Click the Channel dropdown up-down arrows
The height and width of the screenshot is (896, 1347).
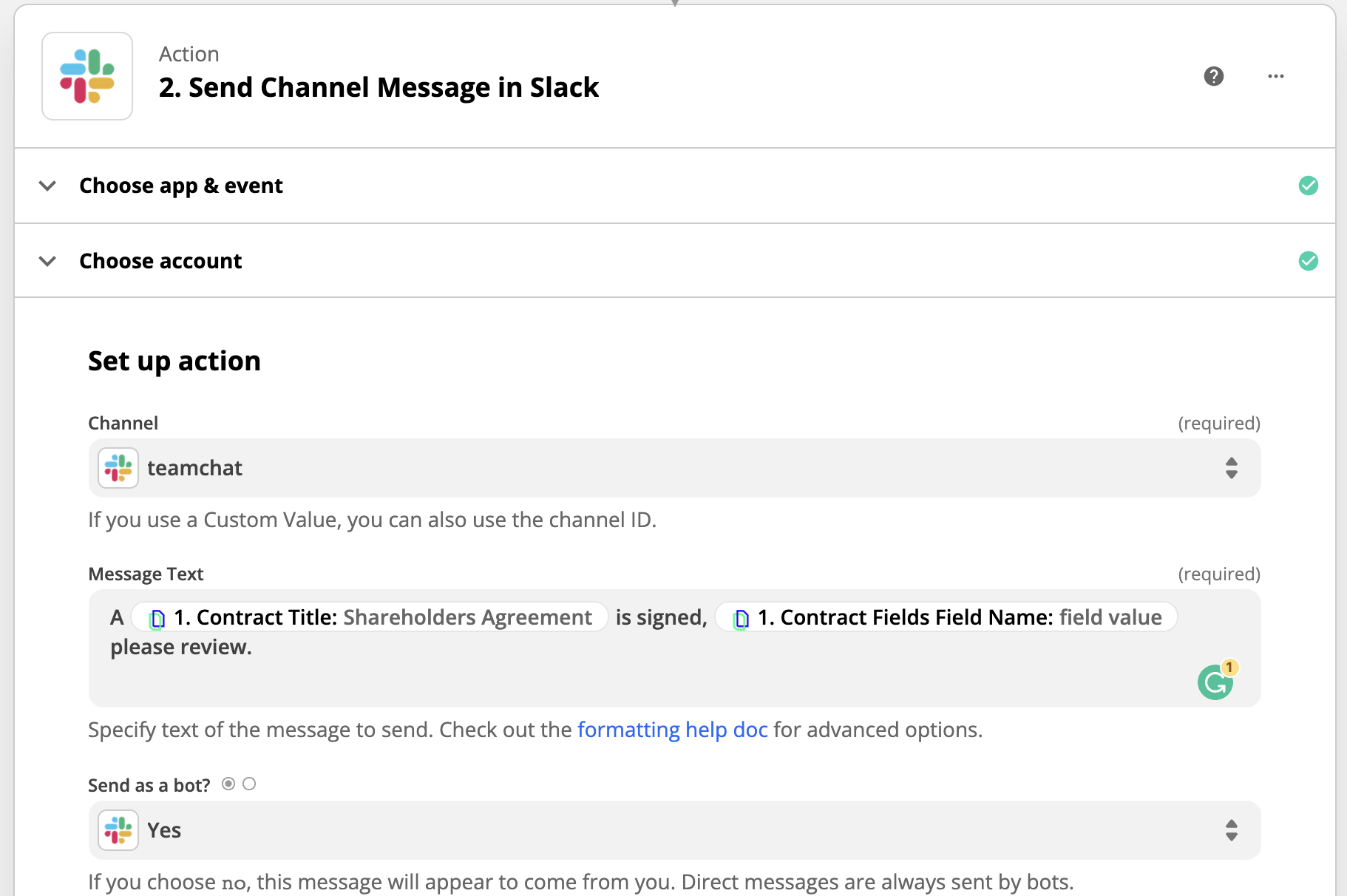point(1232,468)
